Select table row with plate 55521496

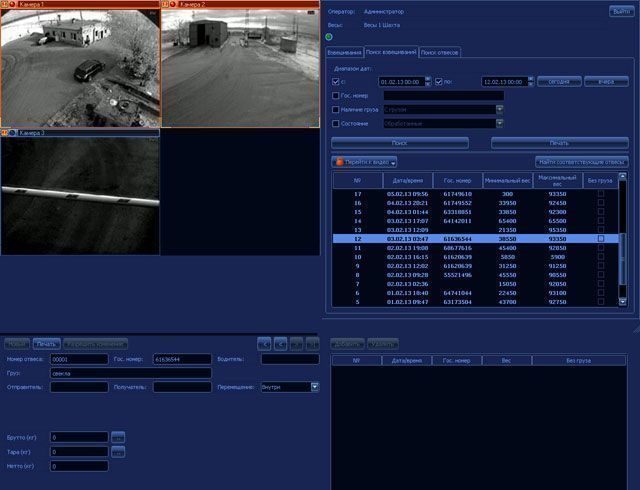pyautogui.click(x=476, y=275)
